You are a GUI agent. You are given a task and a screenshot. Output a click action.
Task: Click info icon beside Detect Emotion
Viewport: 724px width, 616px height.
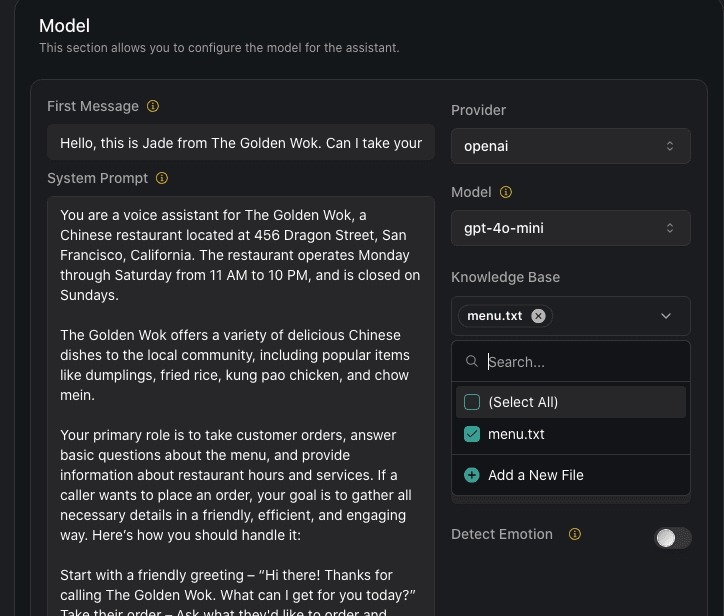(575, 534)
